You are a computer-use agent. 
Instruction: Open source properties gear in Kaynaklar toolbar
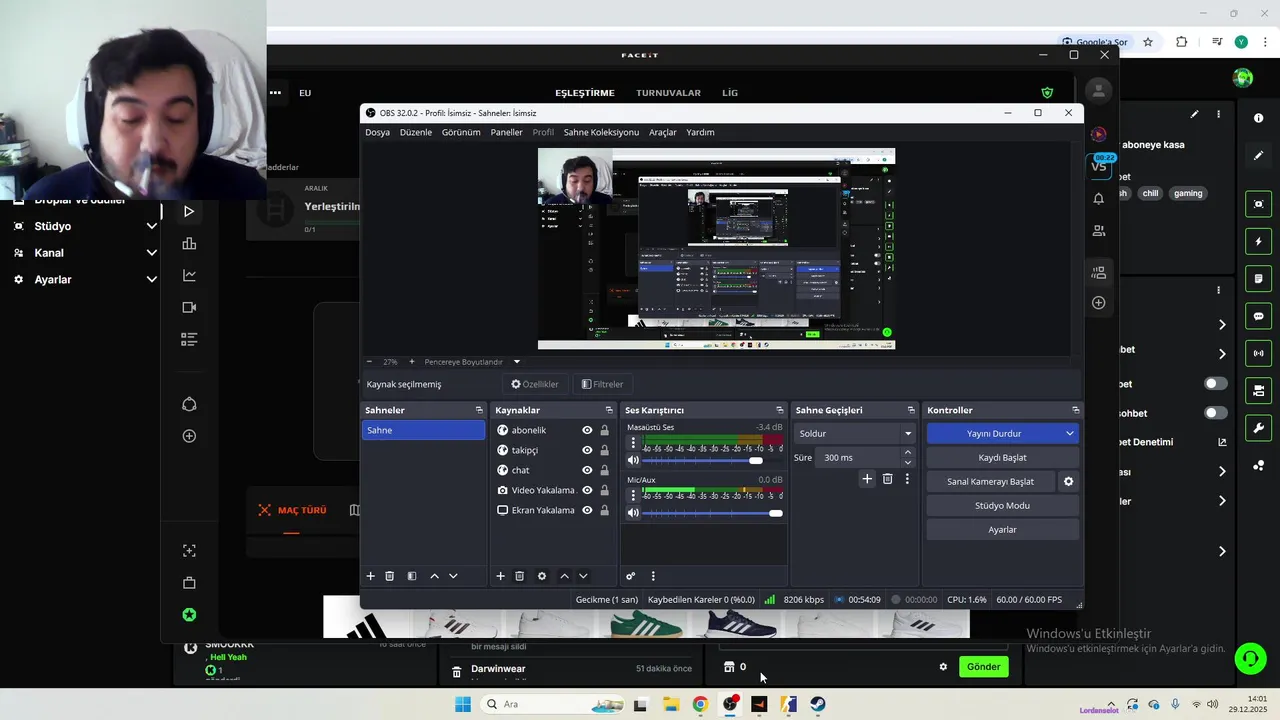click(x=542, y=576)
